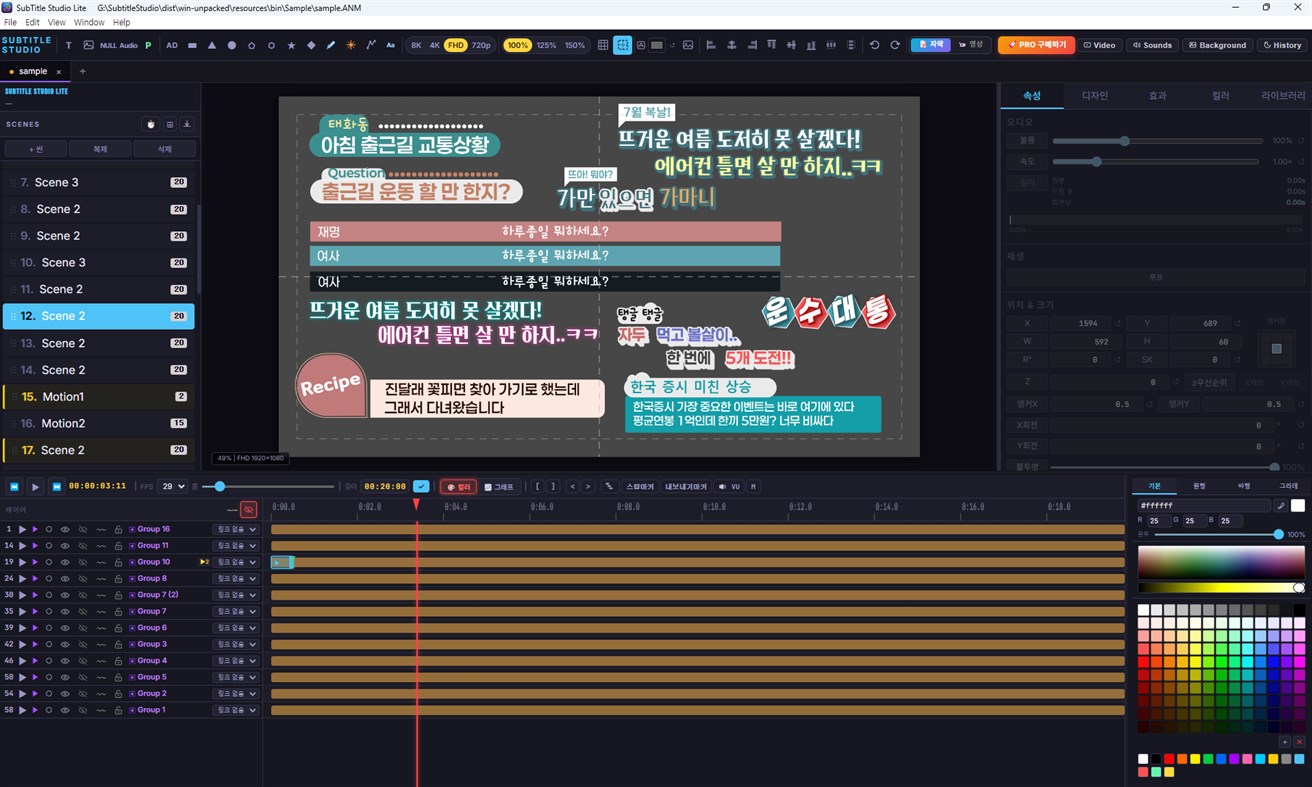Switch to the 효과 tab
1312x787 pixels.
1157,96
